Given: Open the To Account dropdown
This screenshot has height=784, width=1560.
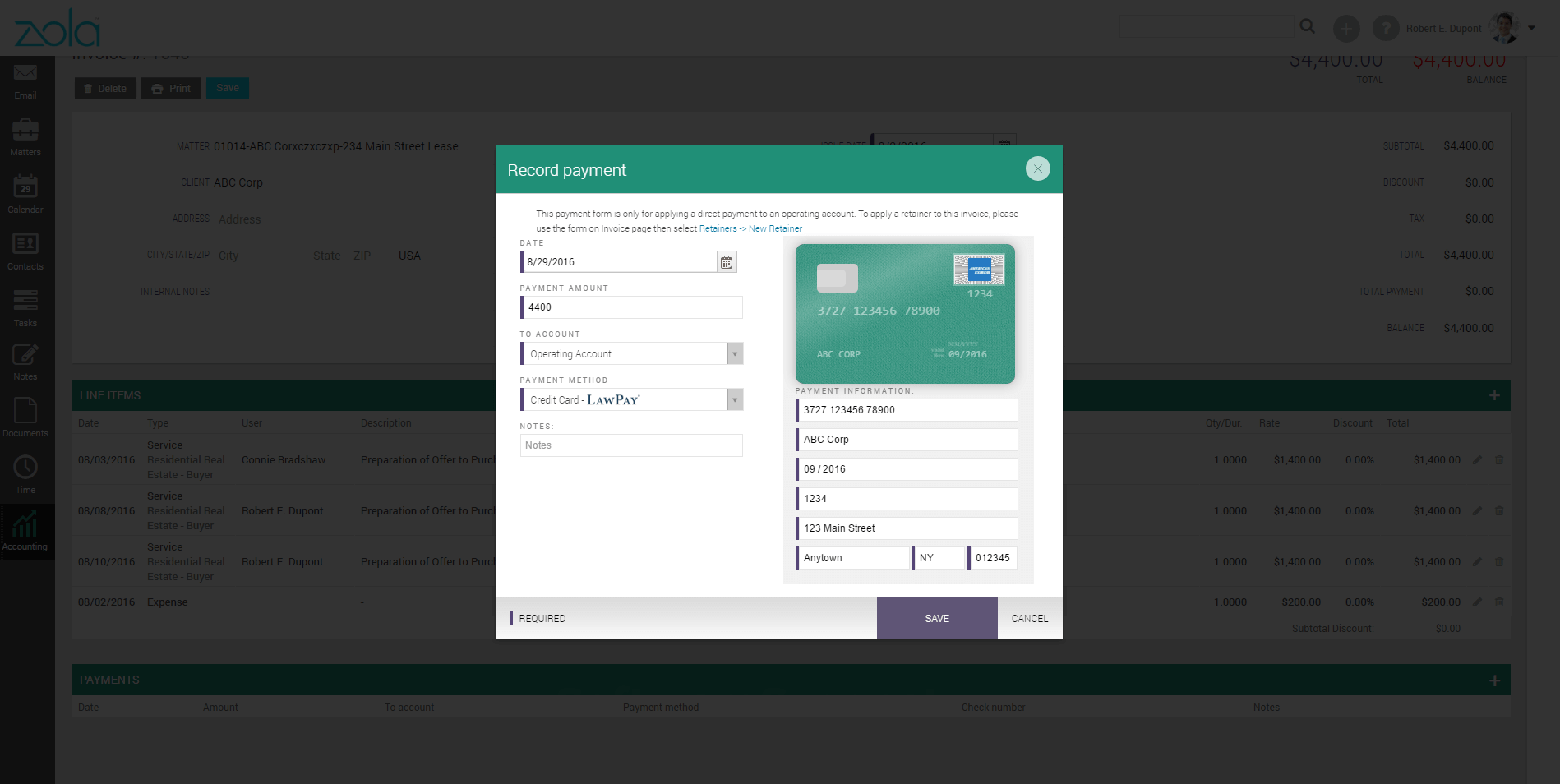Looking at the screenshot, I should click(x=735, y=353).
